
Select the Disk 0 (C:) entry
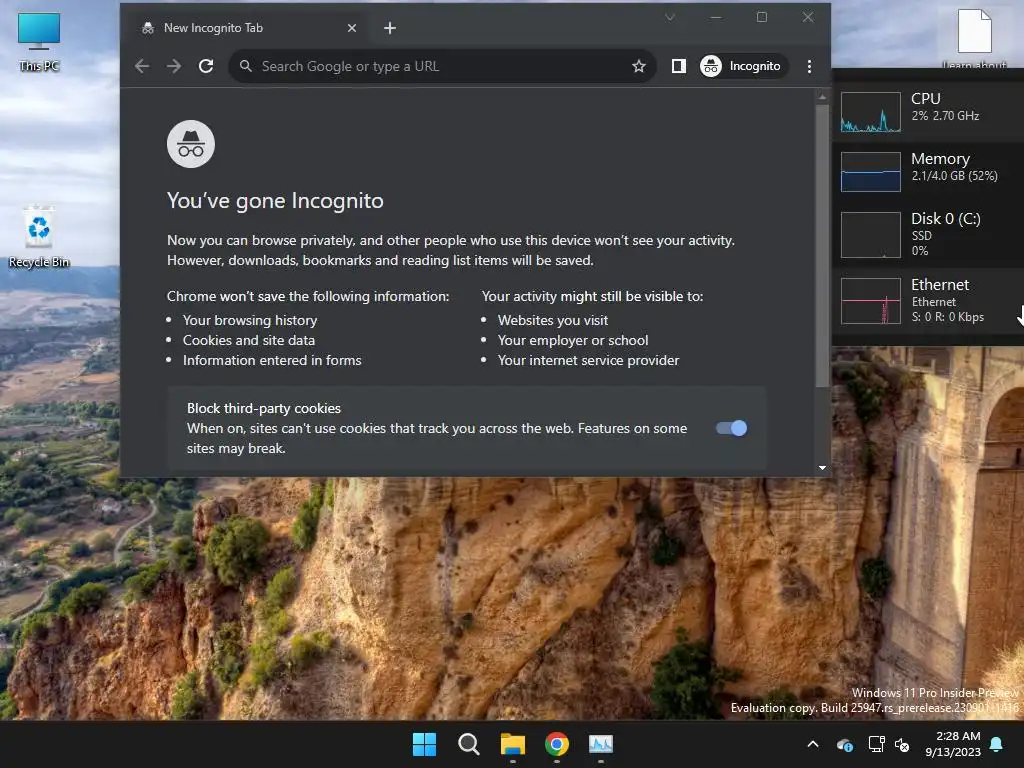928,234
